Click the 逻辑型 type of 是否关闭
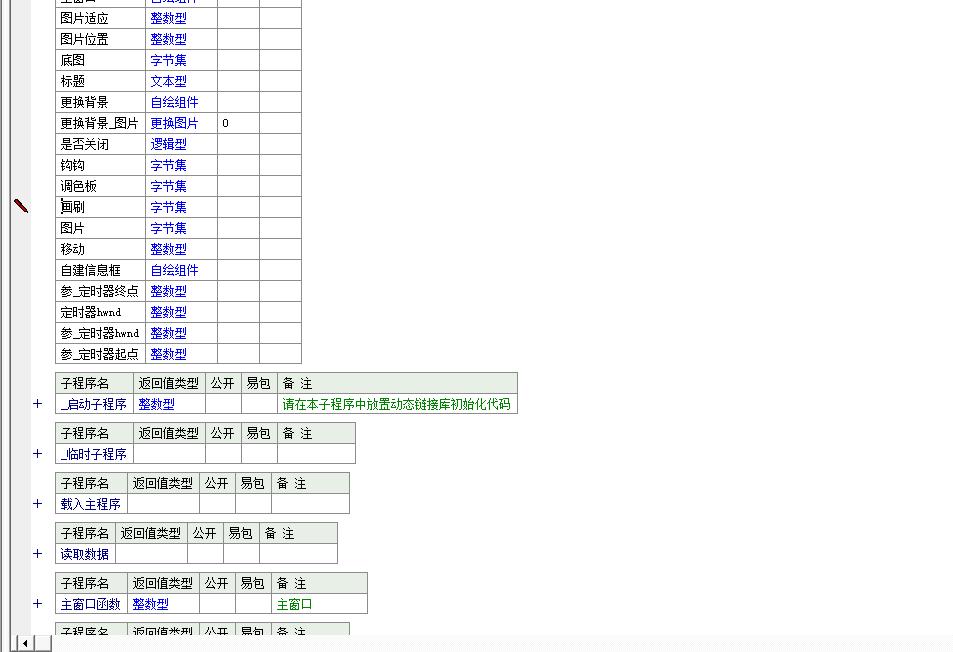 [168, 145]
